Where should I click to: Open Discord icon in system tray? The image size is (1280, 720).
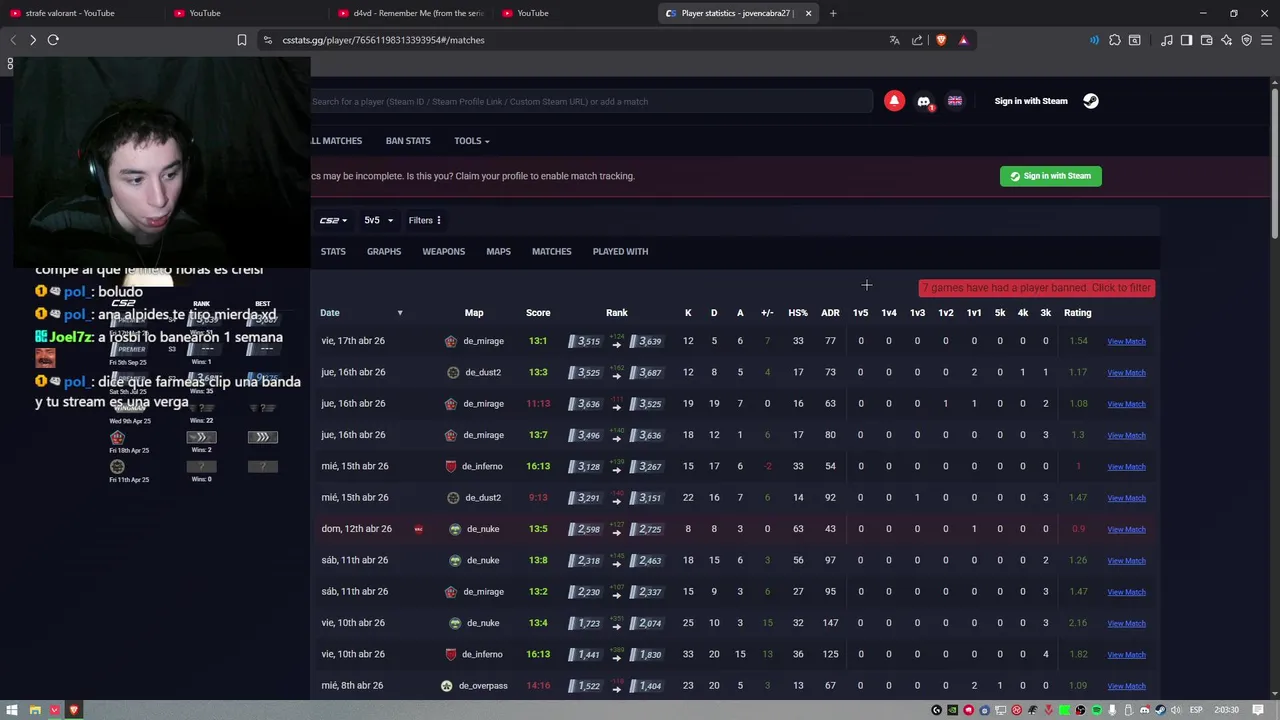pos(1144,710)
